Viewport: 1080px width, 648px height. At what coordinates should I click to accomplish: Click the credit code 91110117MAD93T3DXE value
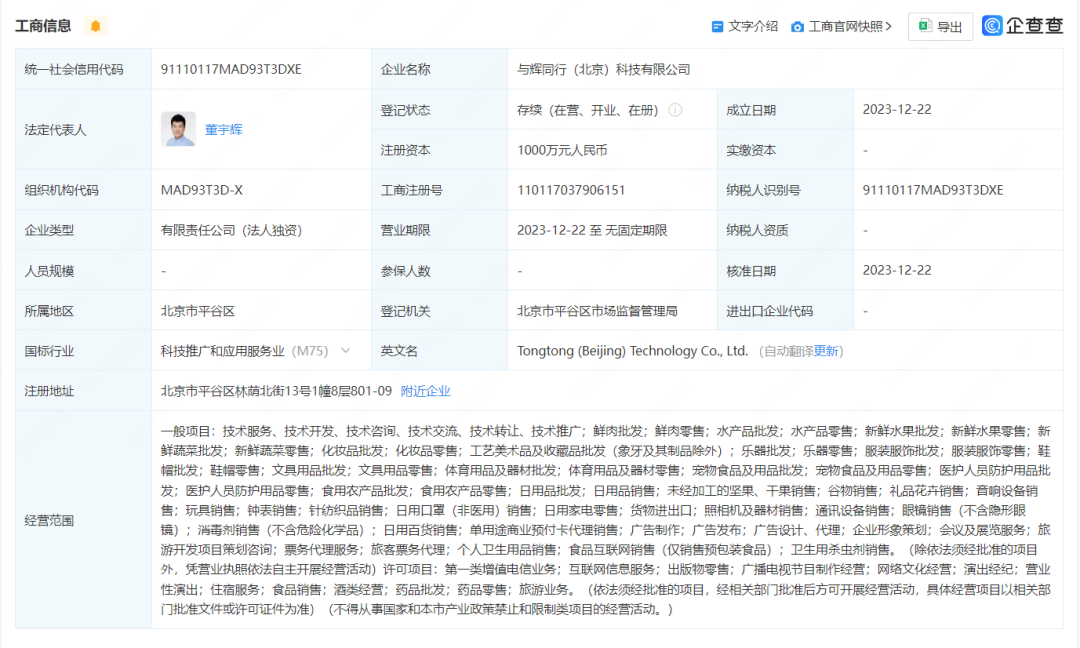(x=231, y=70)
